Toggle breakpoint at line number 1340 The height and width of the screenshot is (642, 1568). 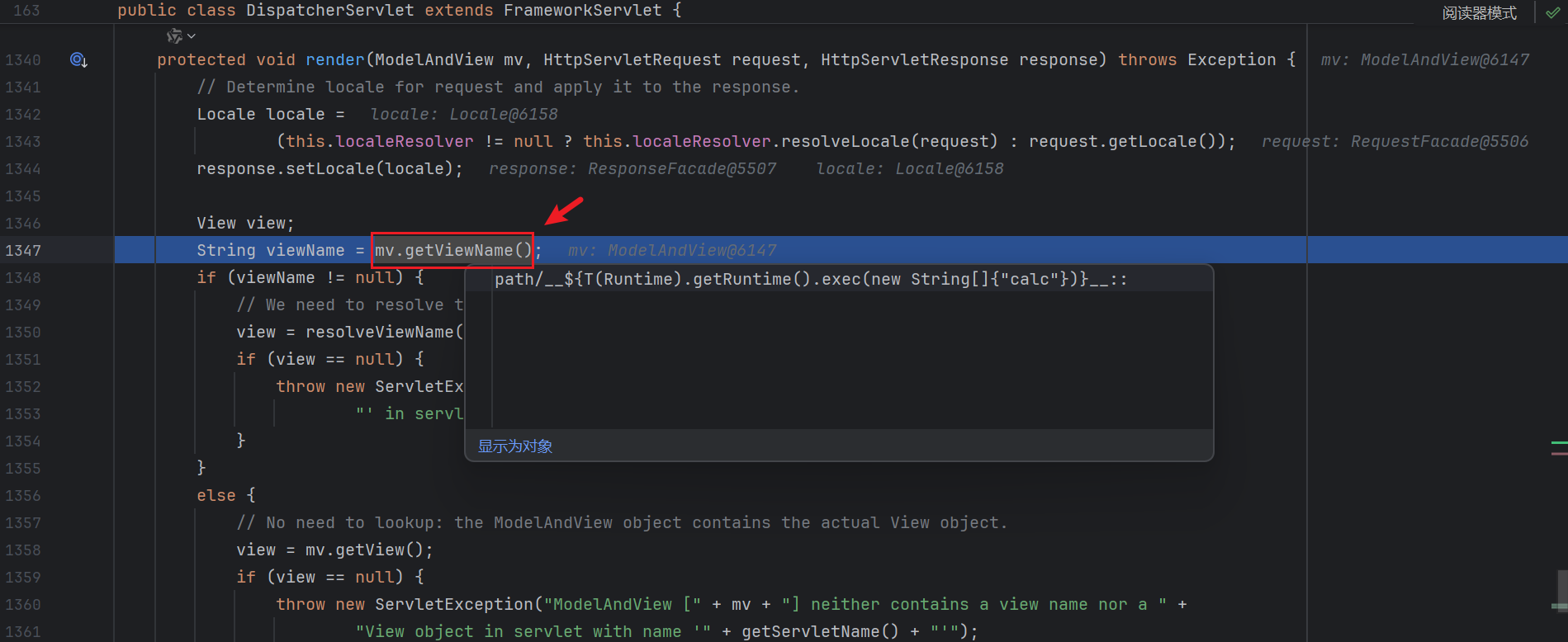[x=23, y=59]
